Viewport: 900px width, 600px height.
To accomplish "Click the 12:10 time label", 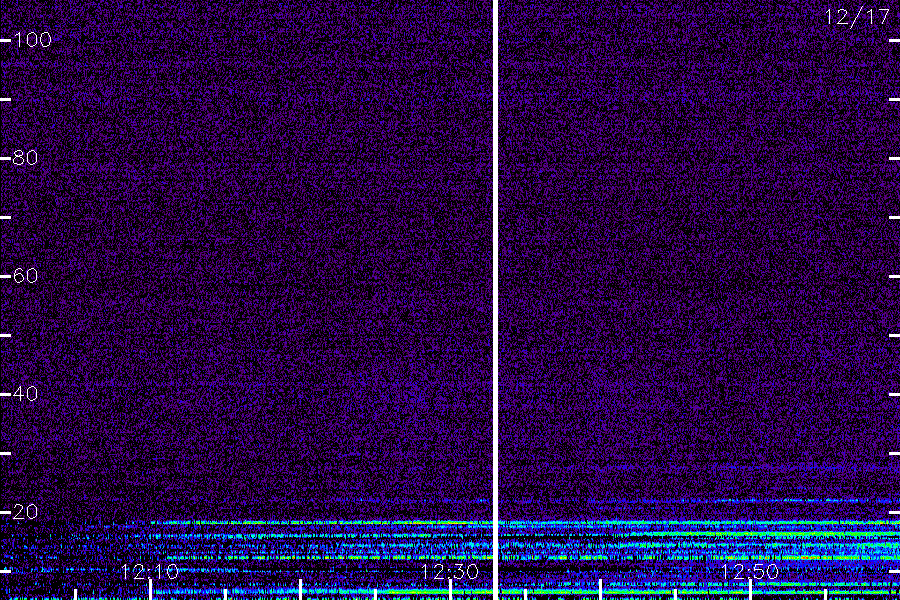I will [150, 571].
